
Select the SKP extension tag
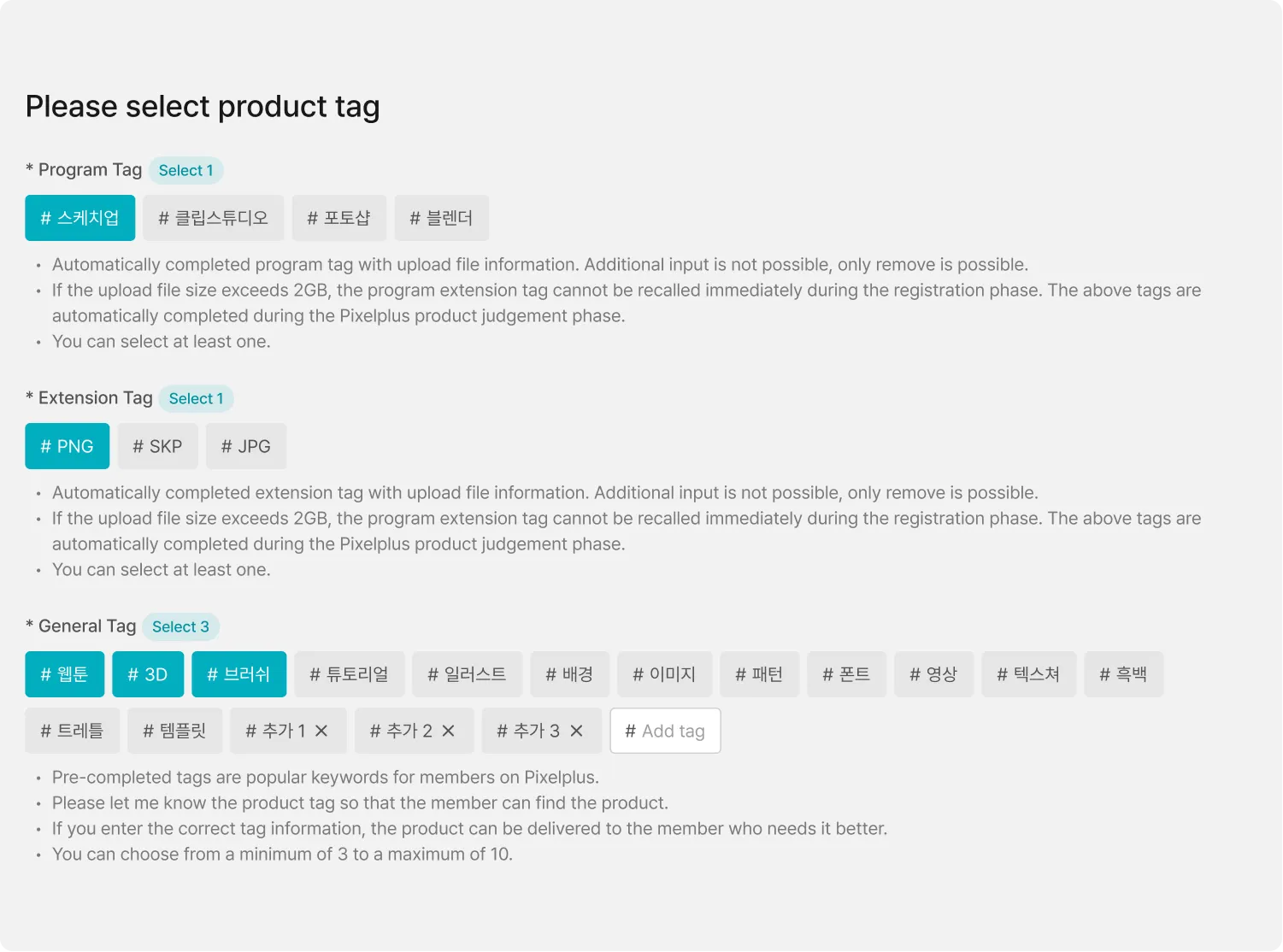pos(157,446)
